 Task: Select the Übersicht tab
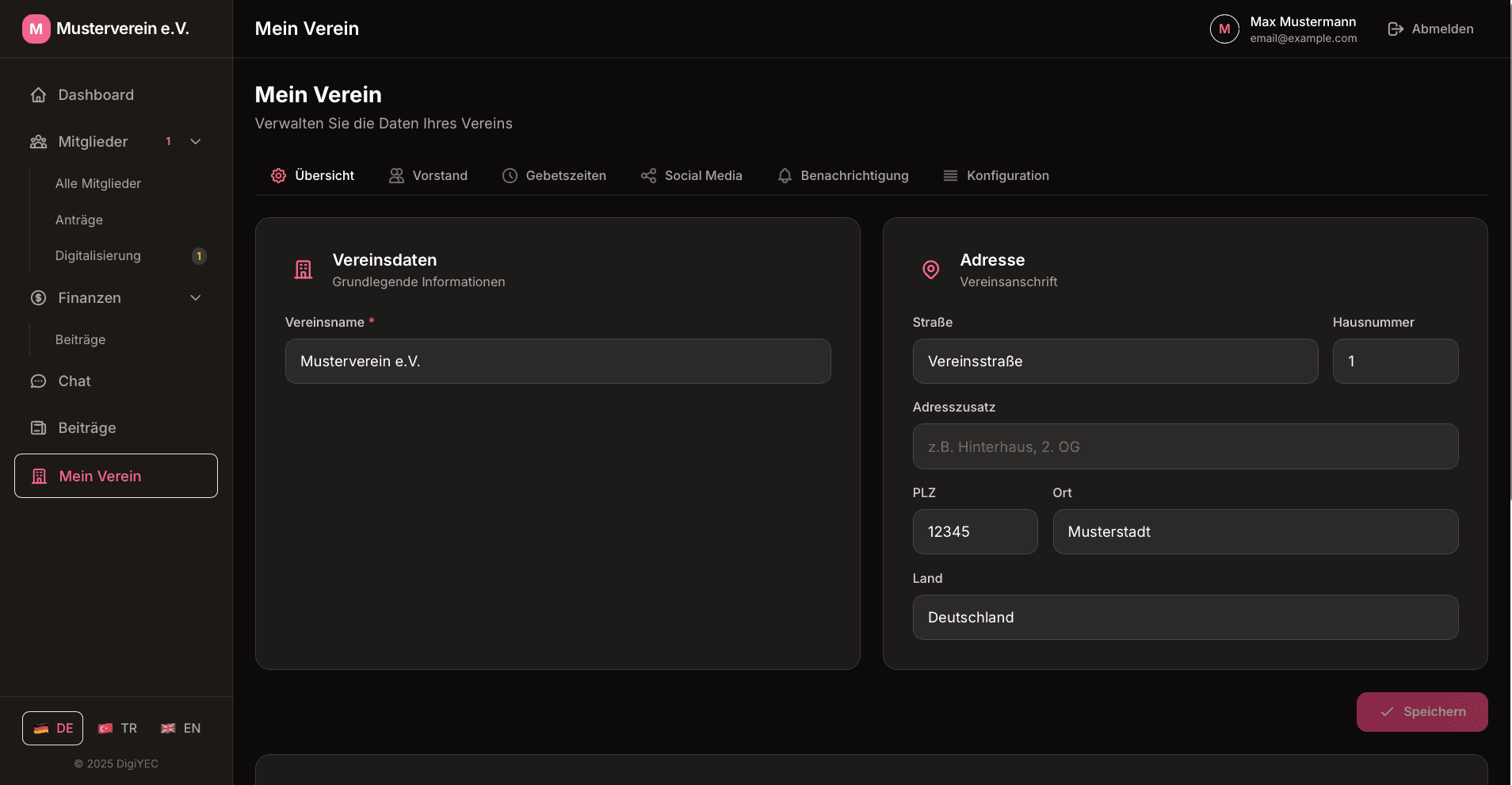click(x=312, y=176)
